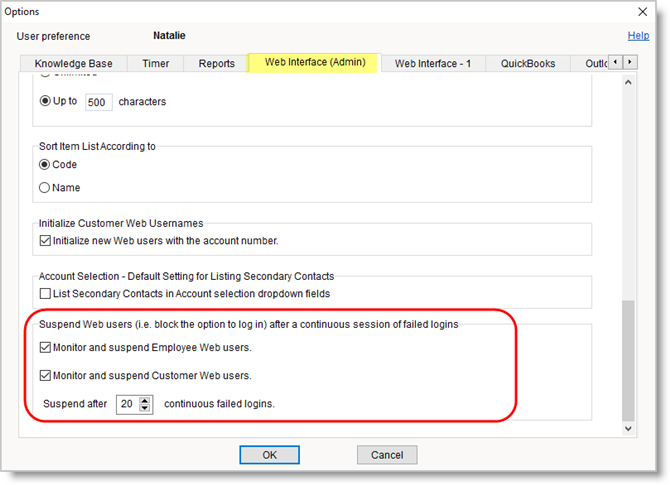Choose the Up to characters option
This screenshot has height=485, width=670.
click(x=45, y=101)
